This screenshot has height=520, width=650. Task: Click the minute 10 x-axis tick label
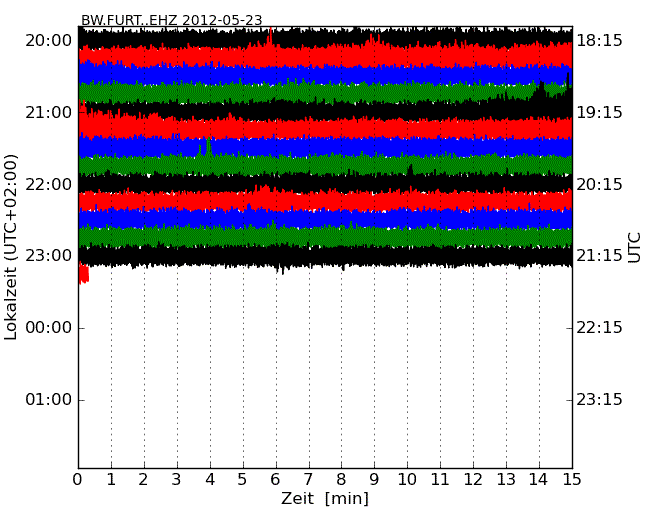[x=407, y=480]
